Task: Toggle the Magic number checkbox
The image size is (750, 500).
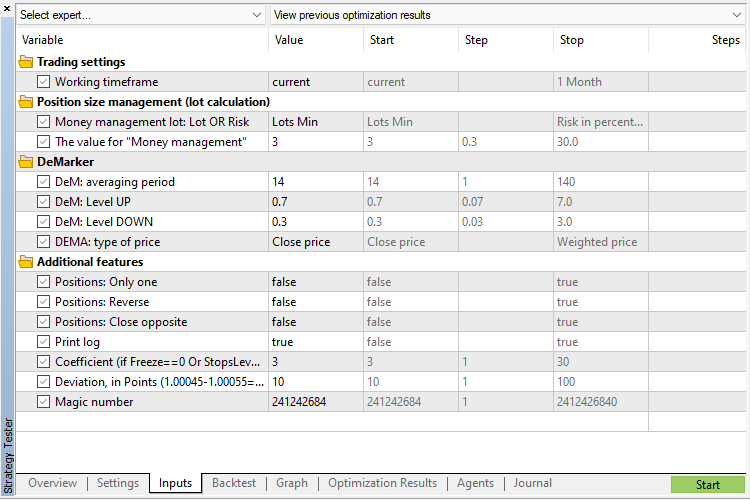Action: click(43, 402)
